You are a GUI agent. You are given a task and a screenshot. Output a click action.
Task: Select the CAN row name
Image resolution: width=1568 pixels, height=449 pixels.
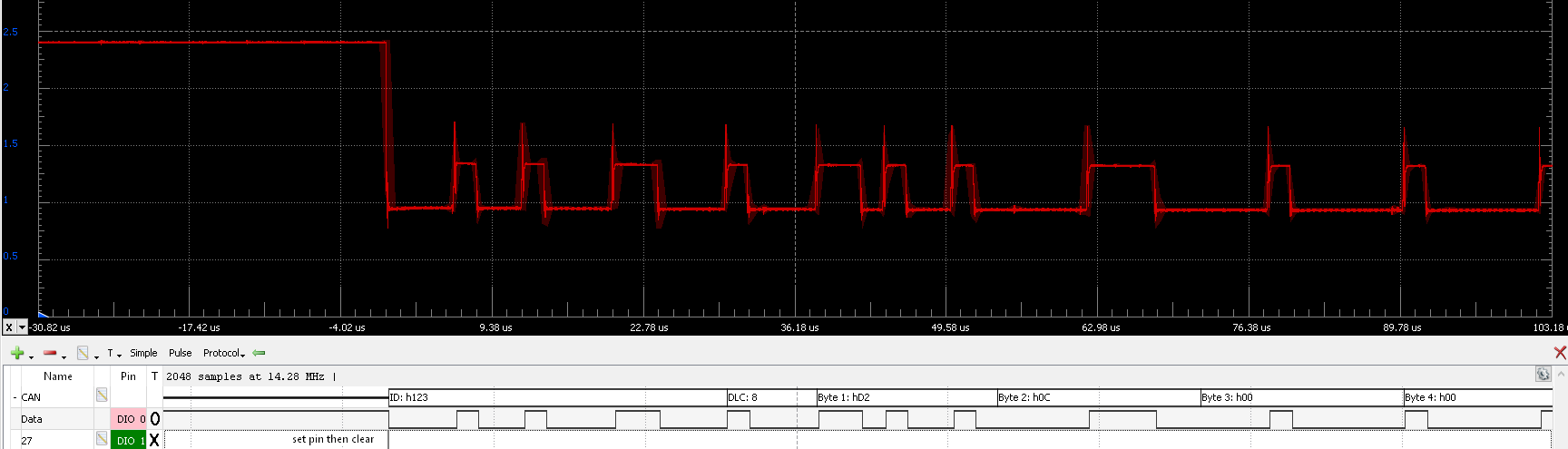[31, 397]
